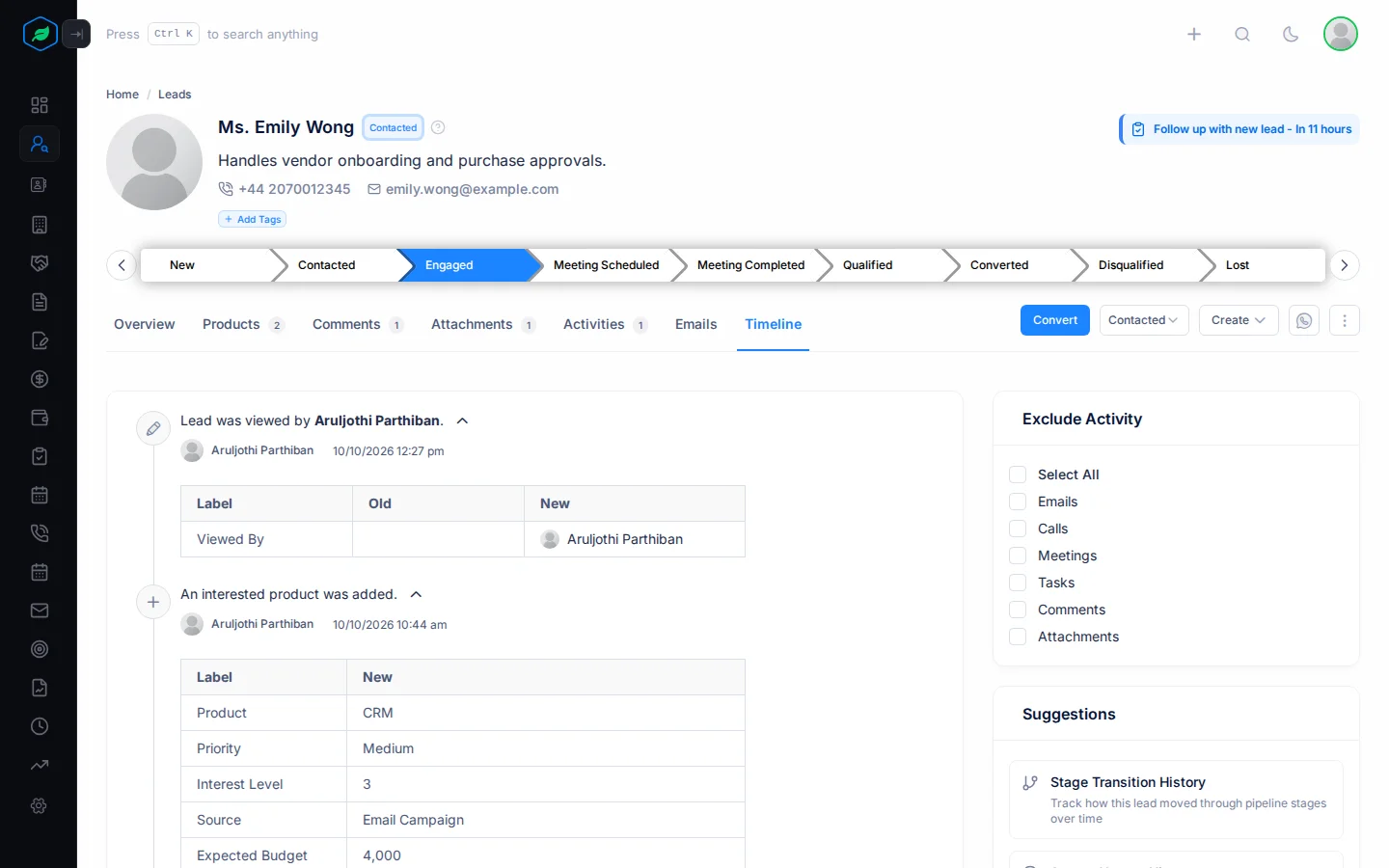Open WhatsApp chat icon button

[x=1304, y=320]
